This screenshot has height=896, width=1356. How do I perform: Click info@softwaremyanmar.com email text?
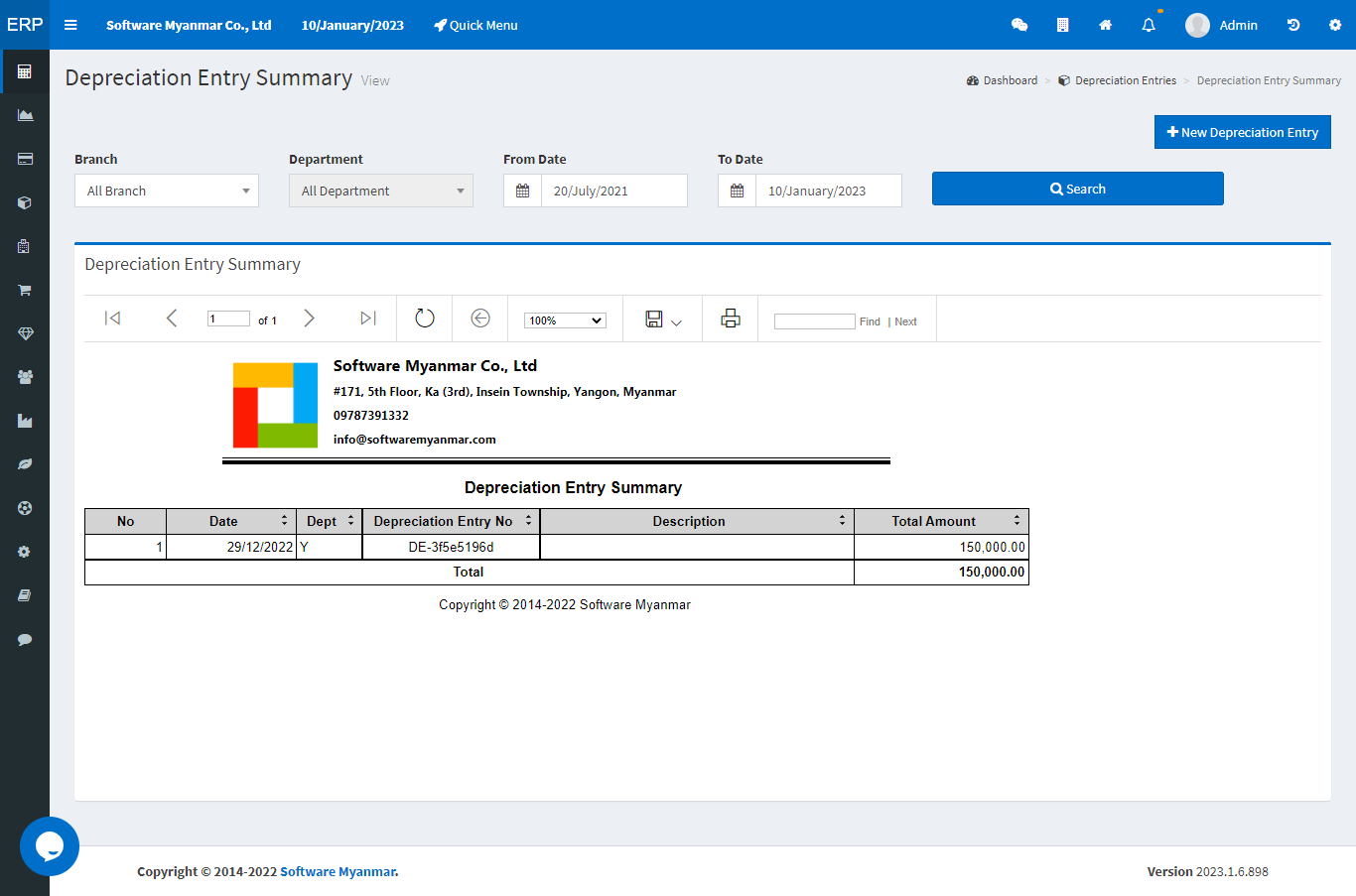point(414,439)
